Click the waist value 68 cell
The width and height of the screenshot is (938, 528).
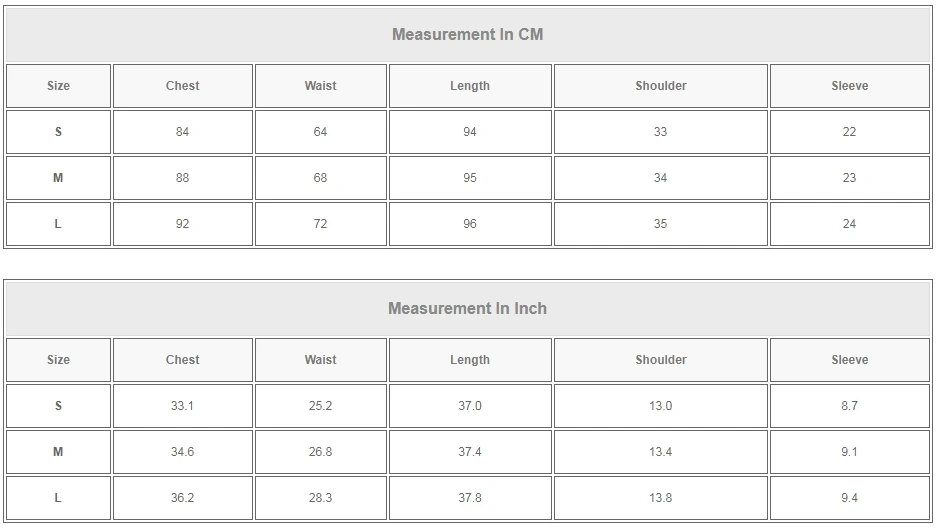point(320,178)
